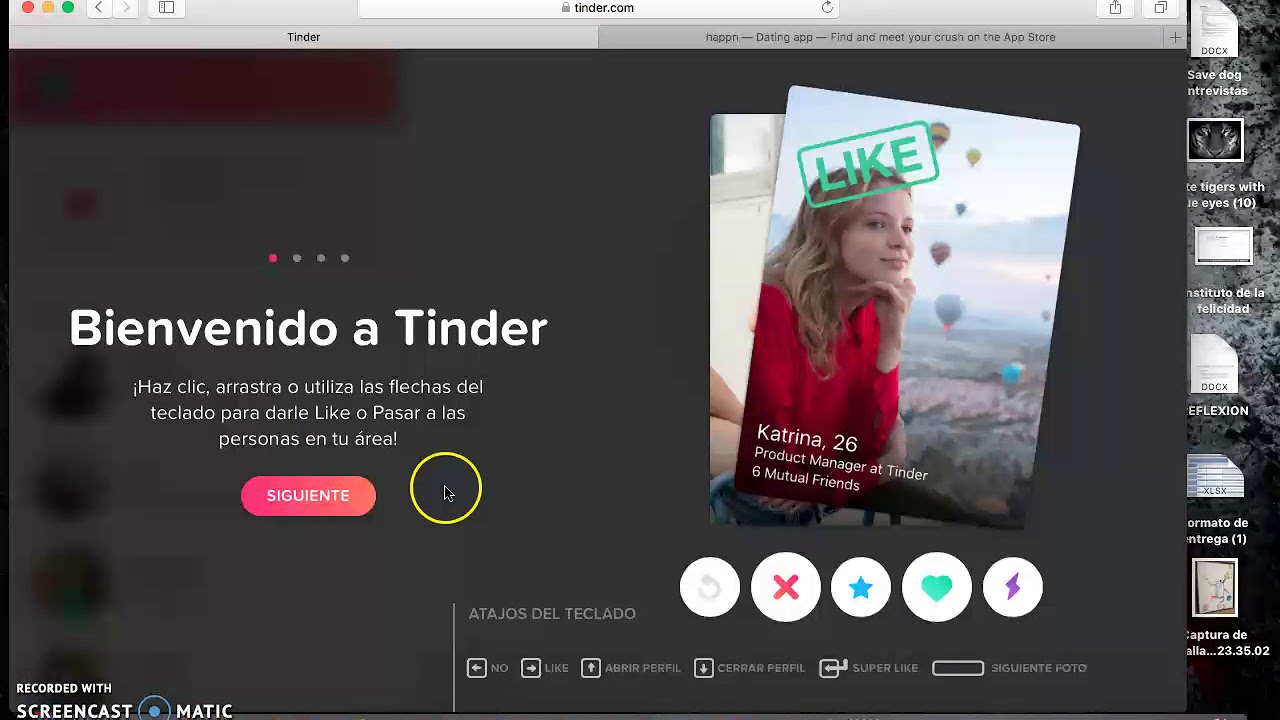Select the third onboarding page dot
1280x720 pixels.
(321, 258)
